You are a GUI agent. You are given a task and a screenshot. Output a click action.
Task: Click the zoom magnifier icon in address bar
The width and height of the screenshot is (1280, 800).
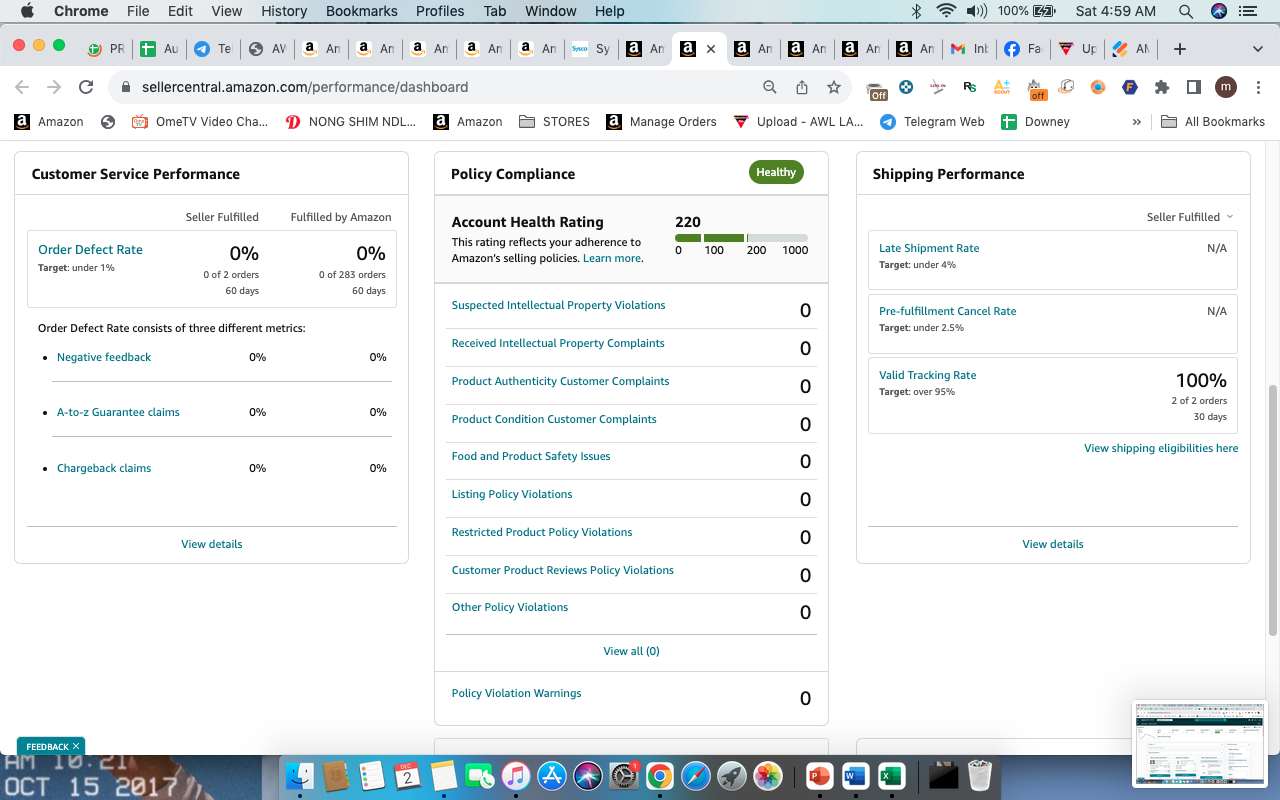click(x=770, y=87)
